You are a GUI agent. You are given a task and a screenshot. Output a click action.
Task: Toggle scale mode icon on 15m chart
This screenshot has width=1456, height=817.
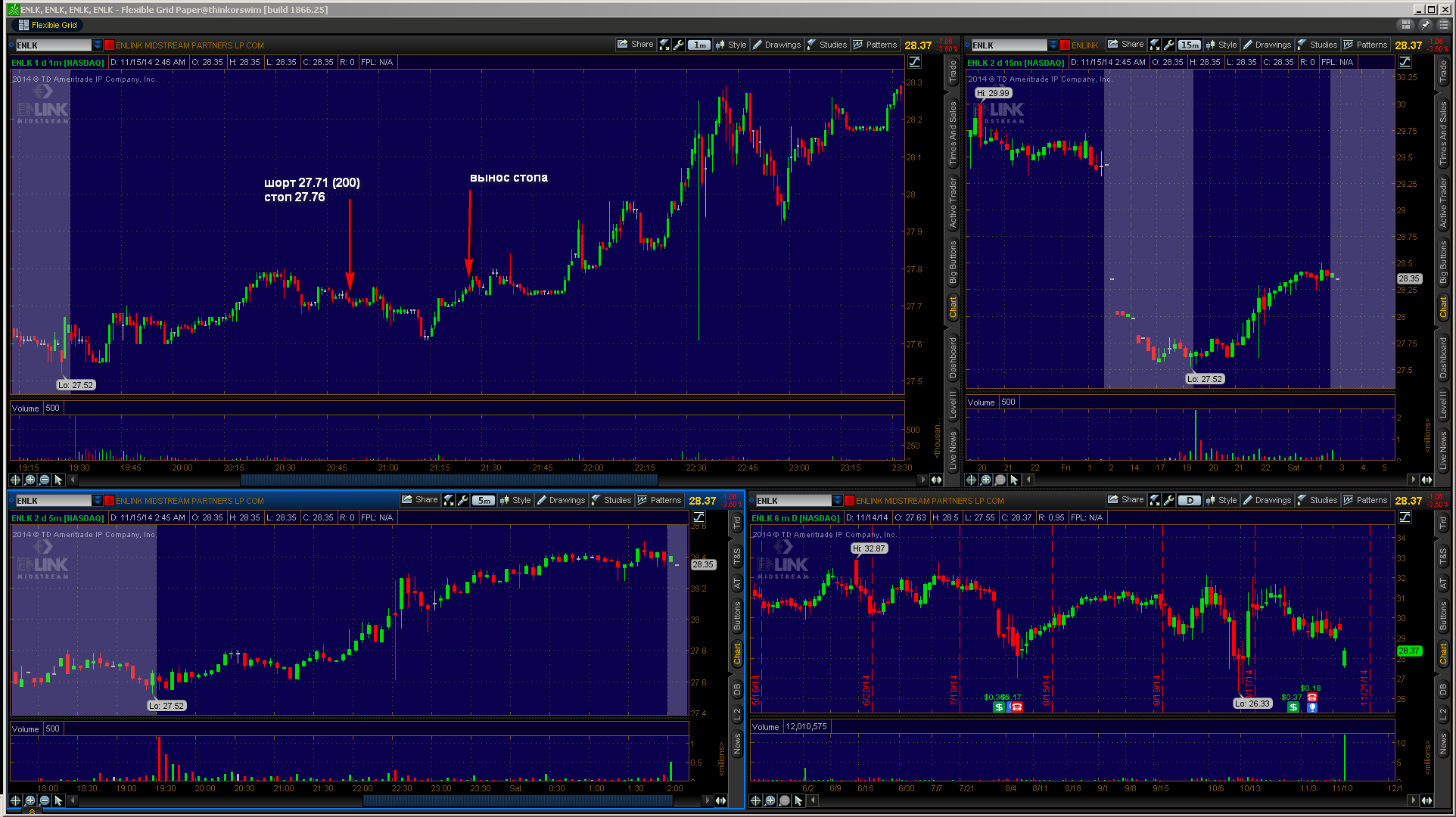coord(1405,62)
